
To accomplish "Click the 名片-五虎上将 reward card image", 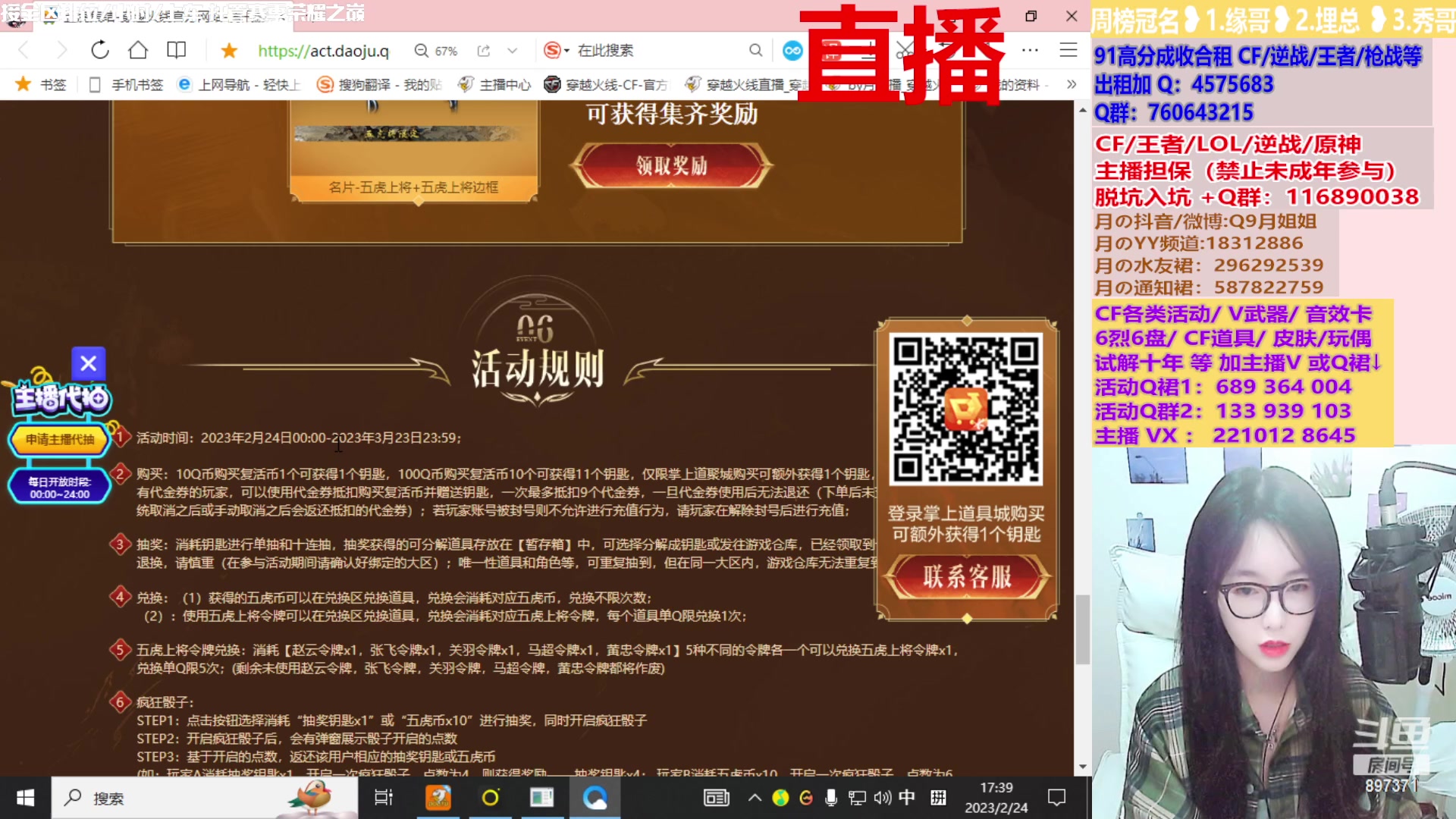I will coord(414,150).
